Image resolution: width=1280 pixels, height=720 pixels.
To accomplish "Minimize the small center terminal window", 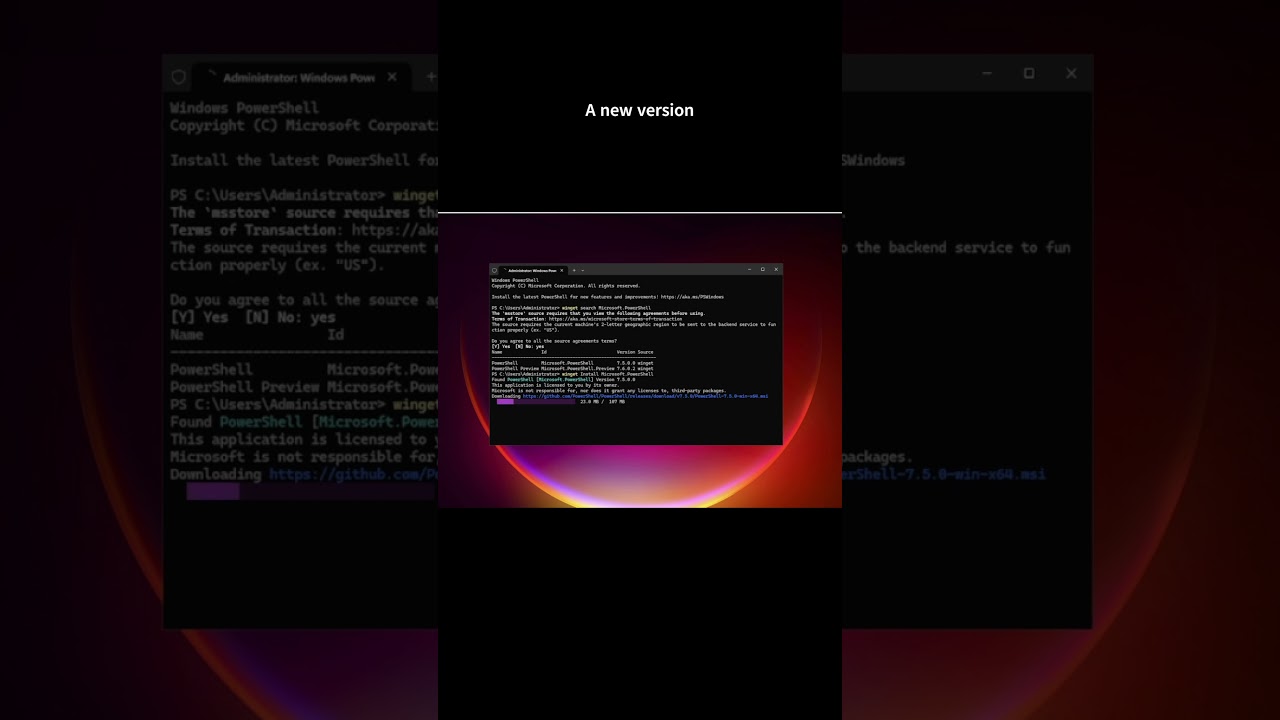I will [749, 269].
